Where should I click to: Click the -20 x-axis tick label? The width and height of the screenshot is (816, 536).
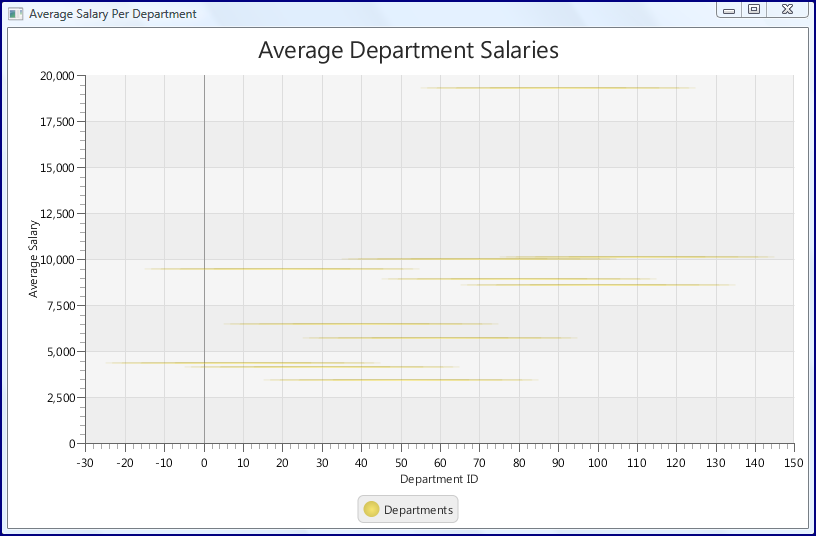click(124, 463)
